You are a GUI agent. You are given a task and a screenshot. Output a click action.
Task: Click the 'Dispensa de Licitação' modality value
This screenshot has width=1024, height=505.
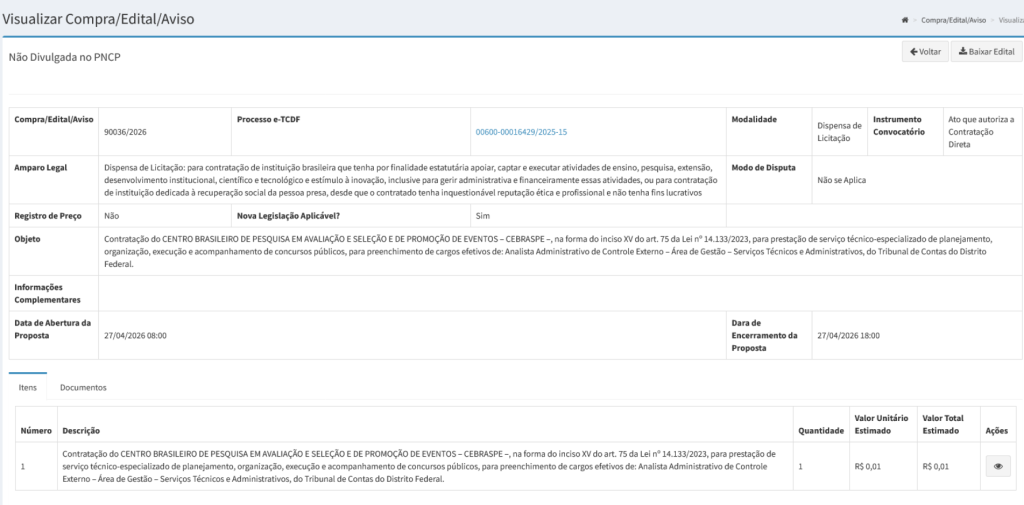click(x=840, y=132)
